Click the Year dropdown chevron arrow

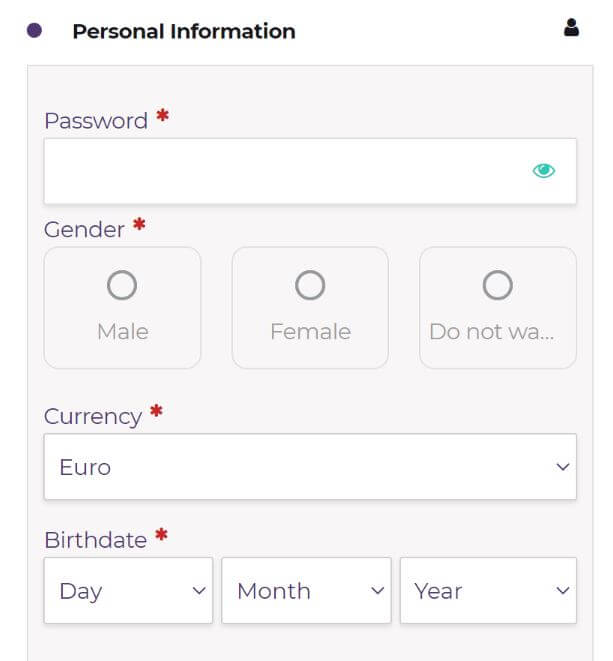[563, 591]
